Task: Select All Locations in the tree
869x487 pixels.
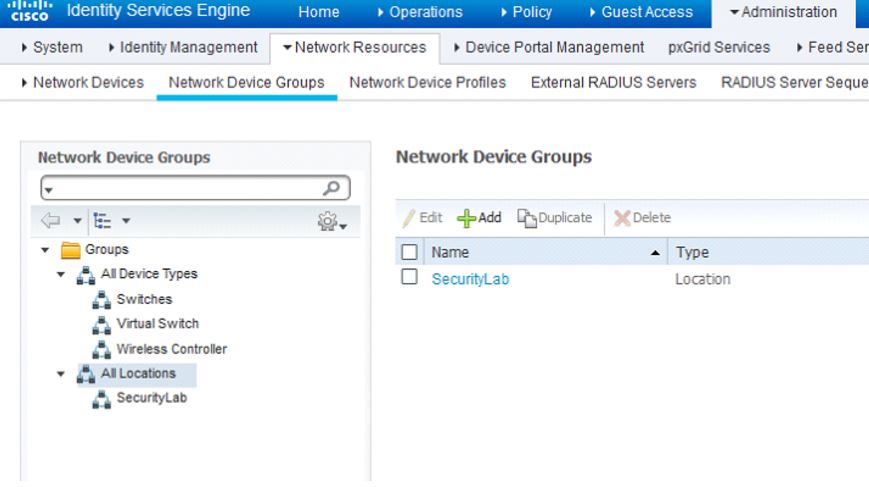Action: [x=138, y=373]
